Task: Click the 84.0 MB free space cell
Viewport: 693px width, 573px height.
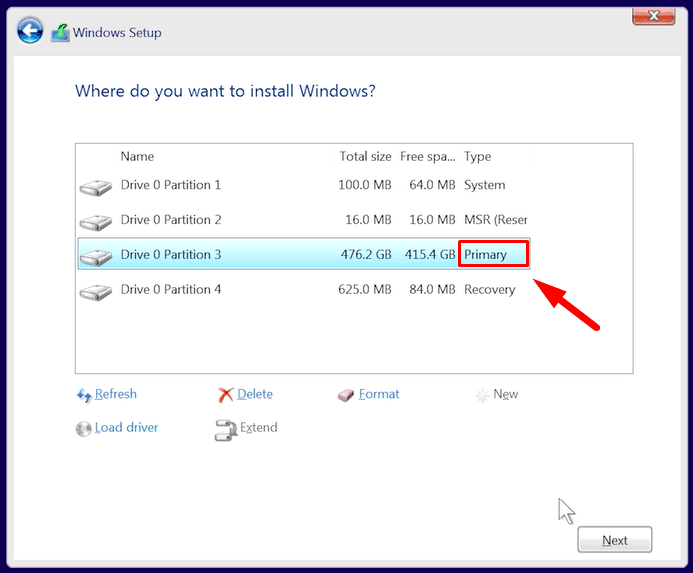Action: click(432, 290)
